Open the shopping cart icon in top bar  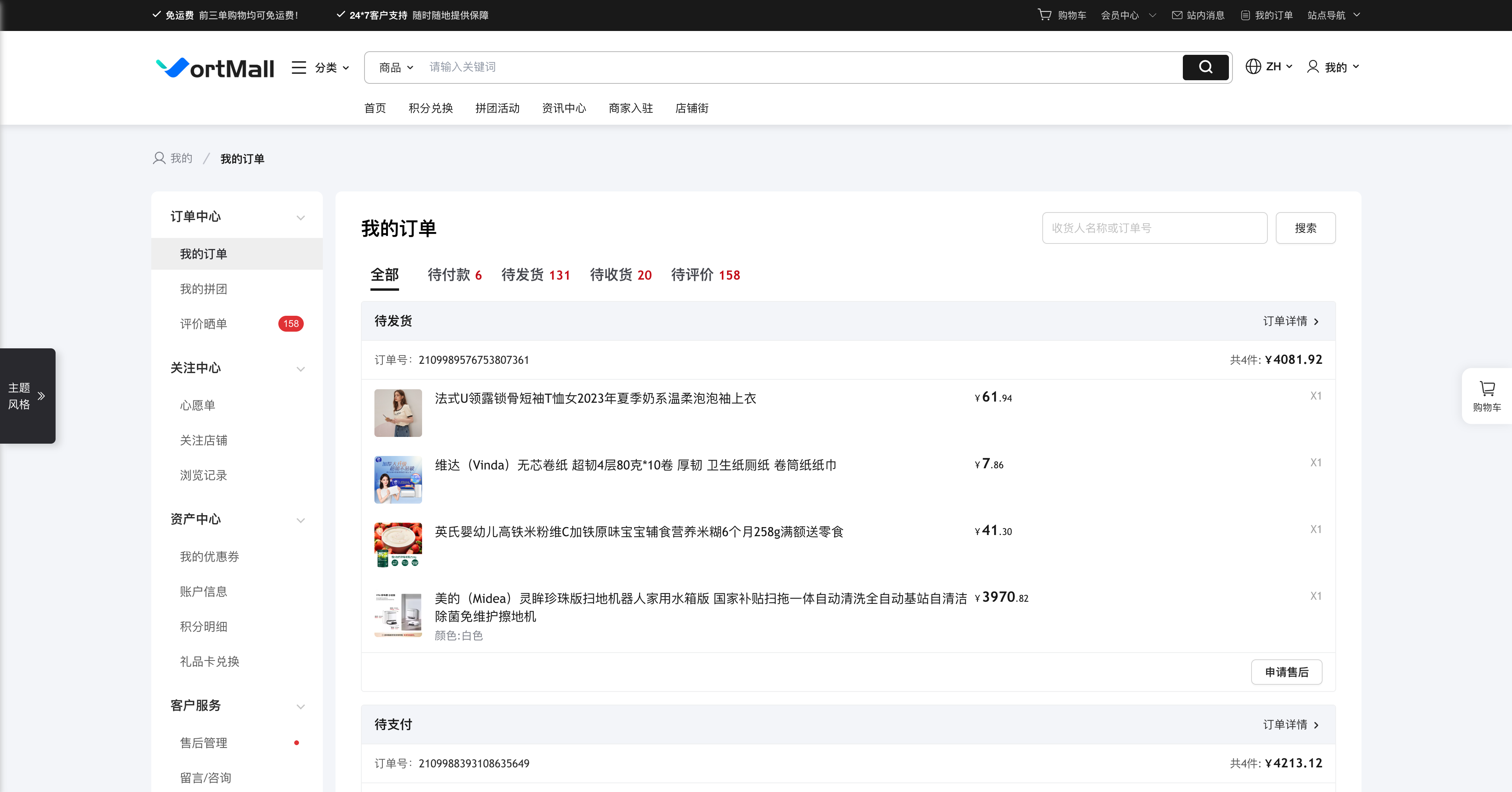[x=1045, y=15]
